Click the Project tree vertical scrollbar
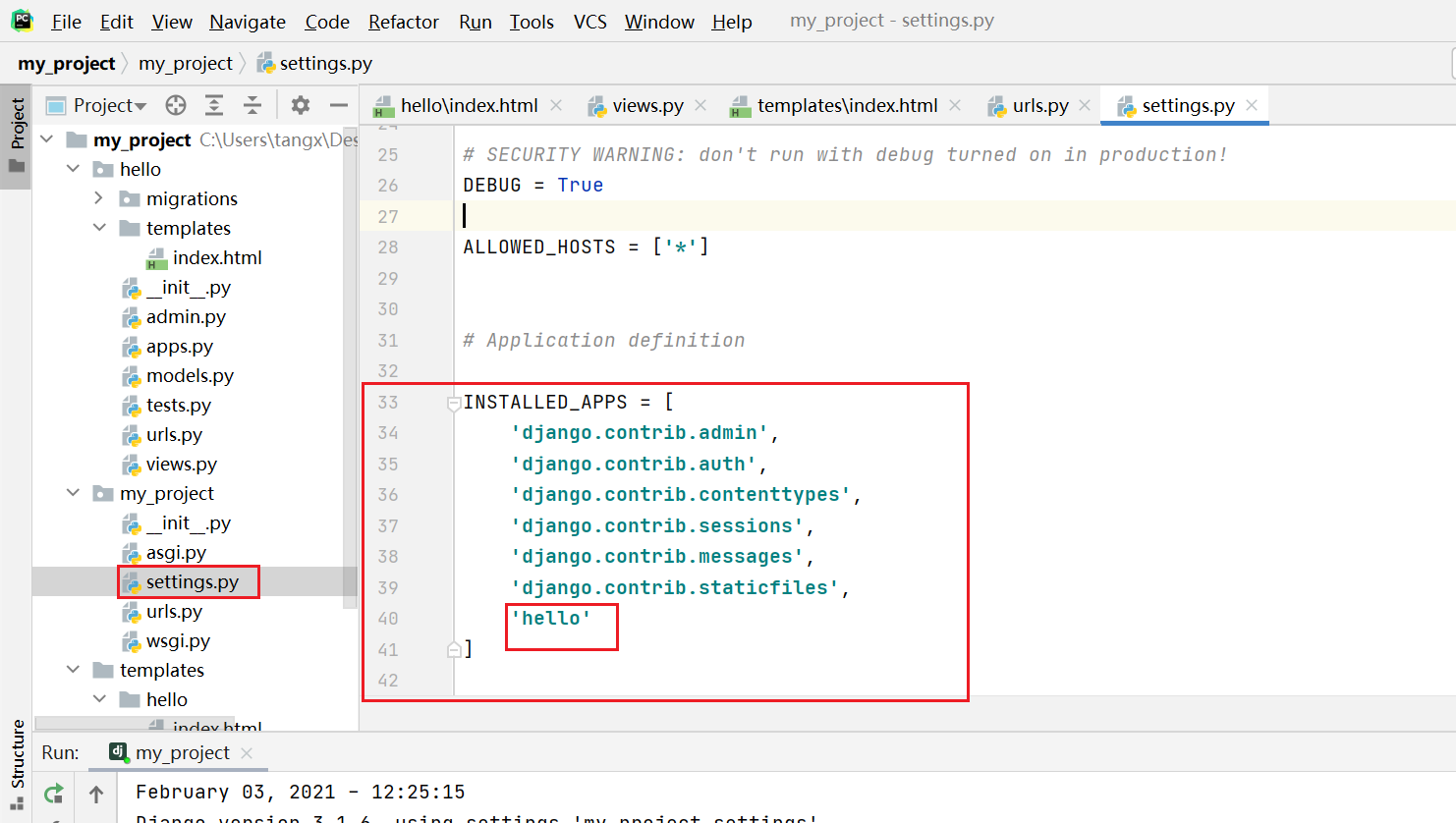The image size is (1456, 823). (350, 368)
